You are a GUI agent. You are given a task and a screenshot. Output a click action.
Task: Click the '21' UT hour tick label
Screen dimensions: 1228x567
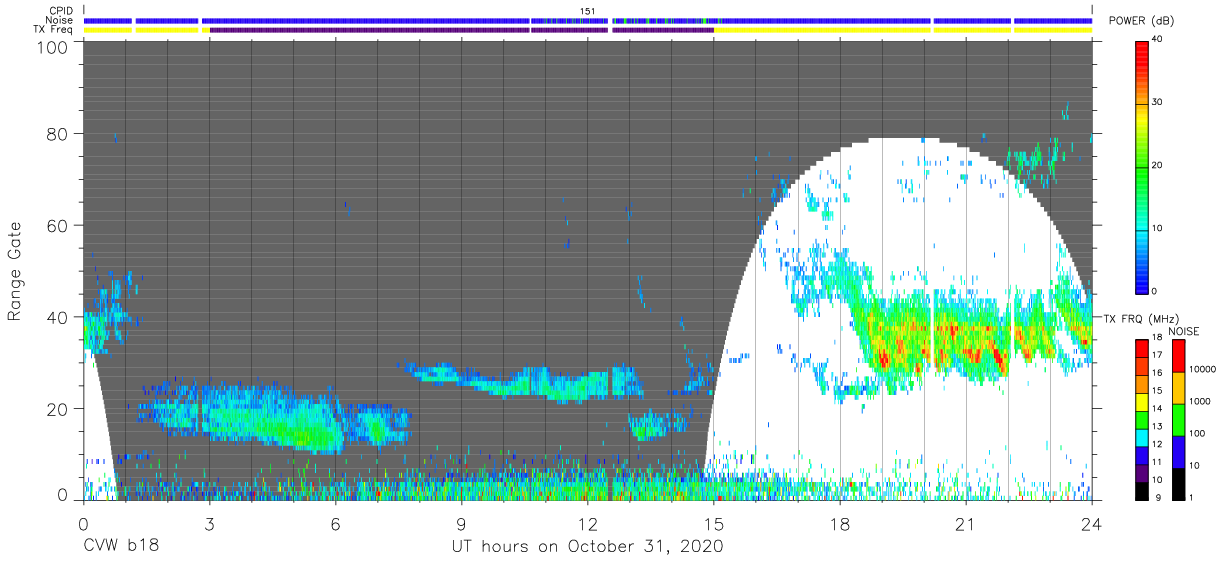[x=965, y=523]
